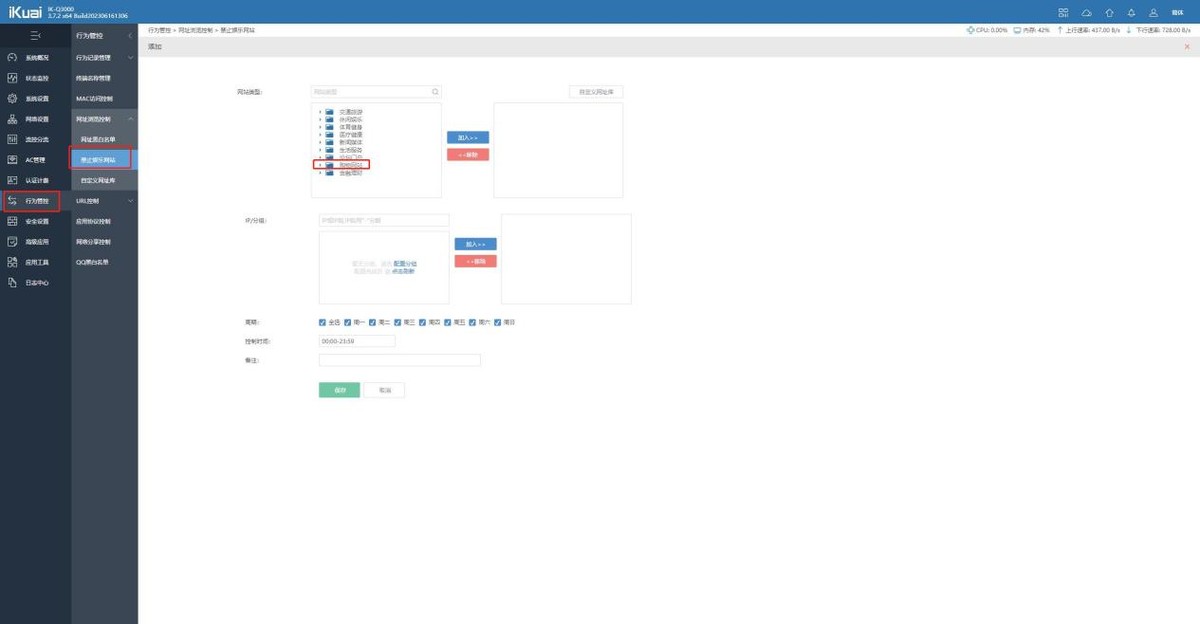The image size is (1200, 624).
Task: Click <<移除 button in IP/分组 section
Action: (475, 261)
